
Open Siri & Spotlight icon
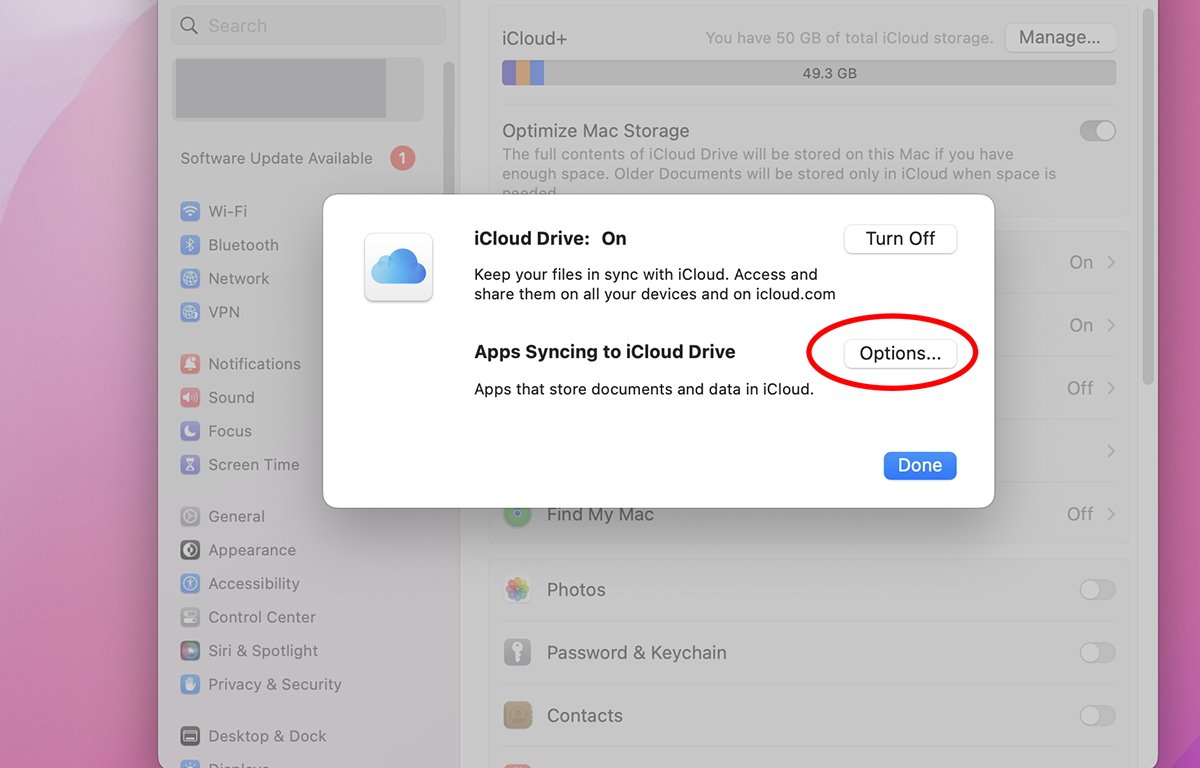click(x=190, y=651)
